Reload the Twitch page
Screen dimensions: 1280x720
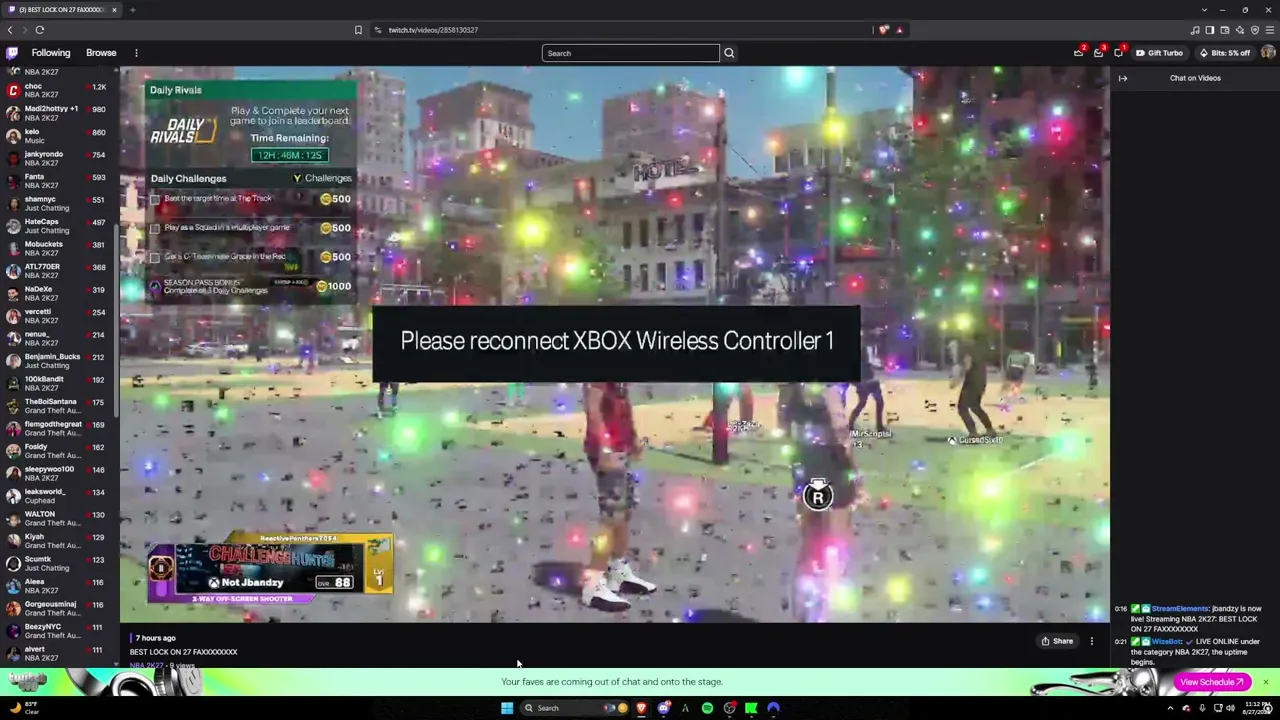click(x=40, y=30)
